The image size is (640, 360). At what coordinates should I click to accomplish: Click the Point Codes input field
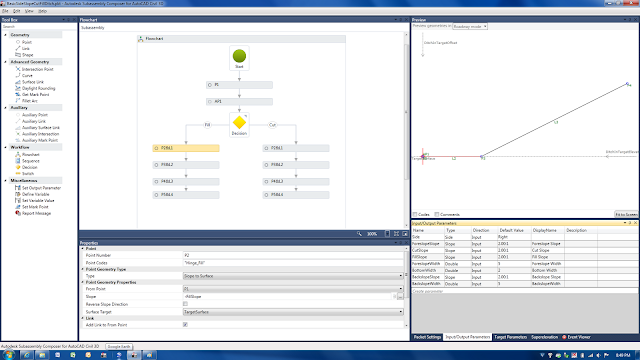coord(293,263)
